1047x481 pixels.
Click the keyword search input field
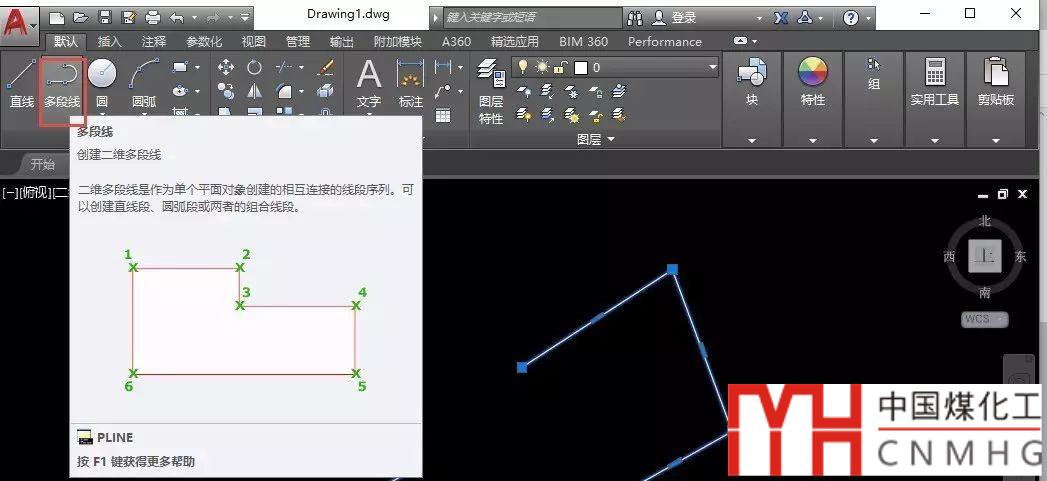(526, 18)
